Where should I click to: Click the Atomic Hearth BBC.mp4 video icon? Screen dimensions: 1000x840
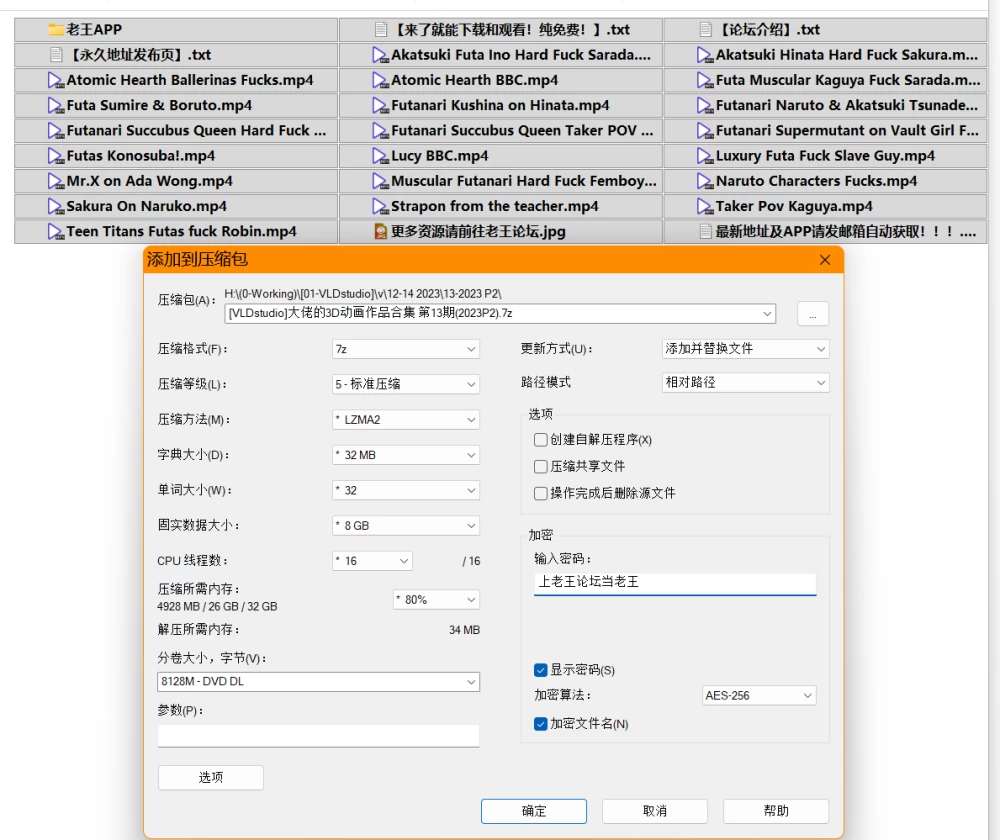381,80
